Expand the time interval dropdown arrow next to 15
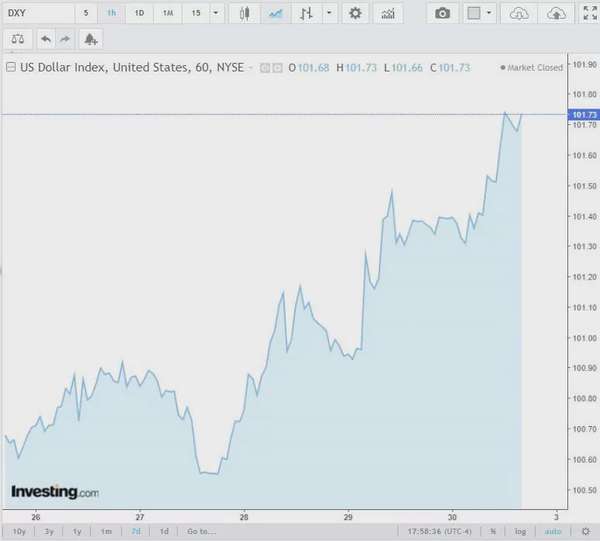This screenshot has width=600, height=541. tap(216, 13)
